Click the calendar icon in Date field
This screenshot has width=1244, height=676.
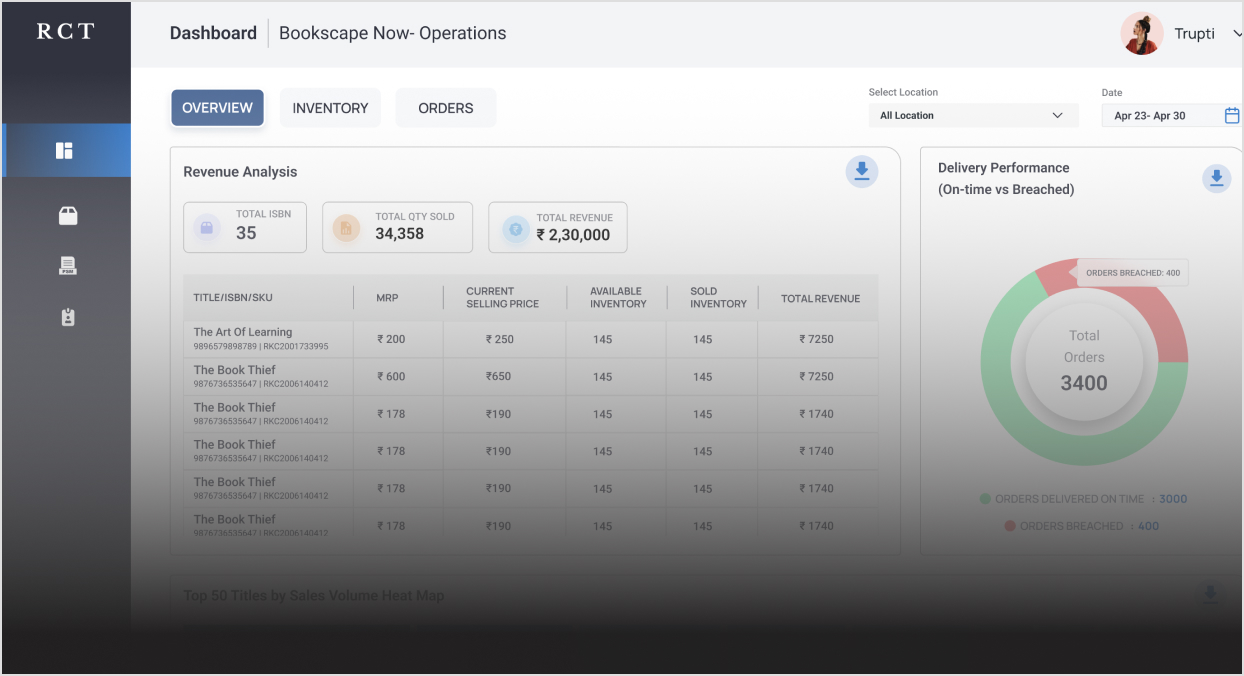point(1231,116)
